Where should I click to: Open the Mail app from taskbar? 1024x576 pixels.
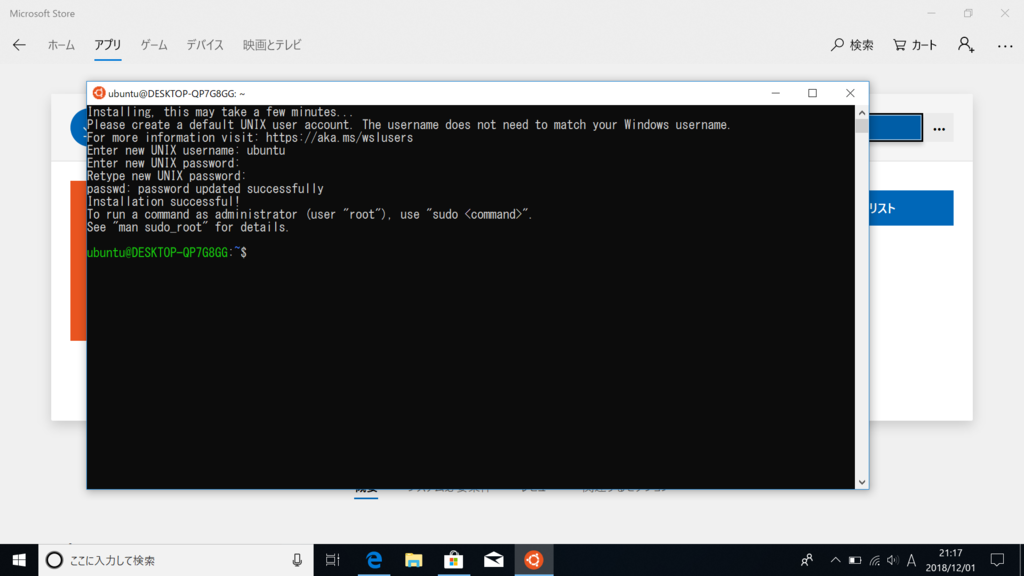tap(494, 560)
